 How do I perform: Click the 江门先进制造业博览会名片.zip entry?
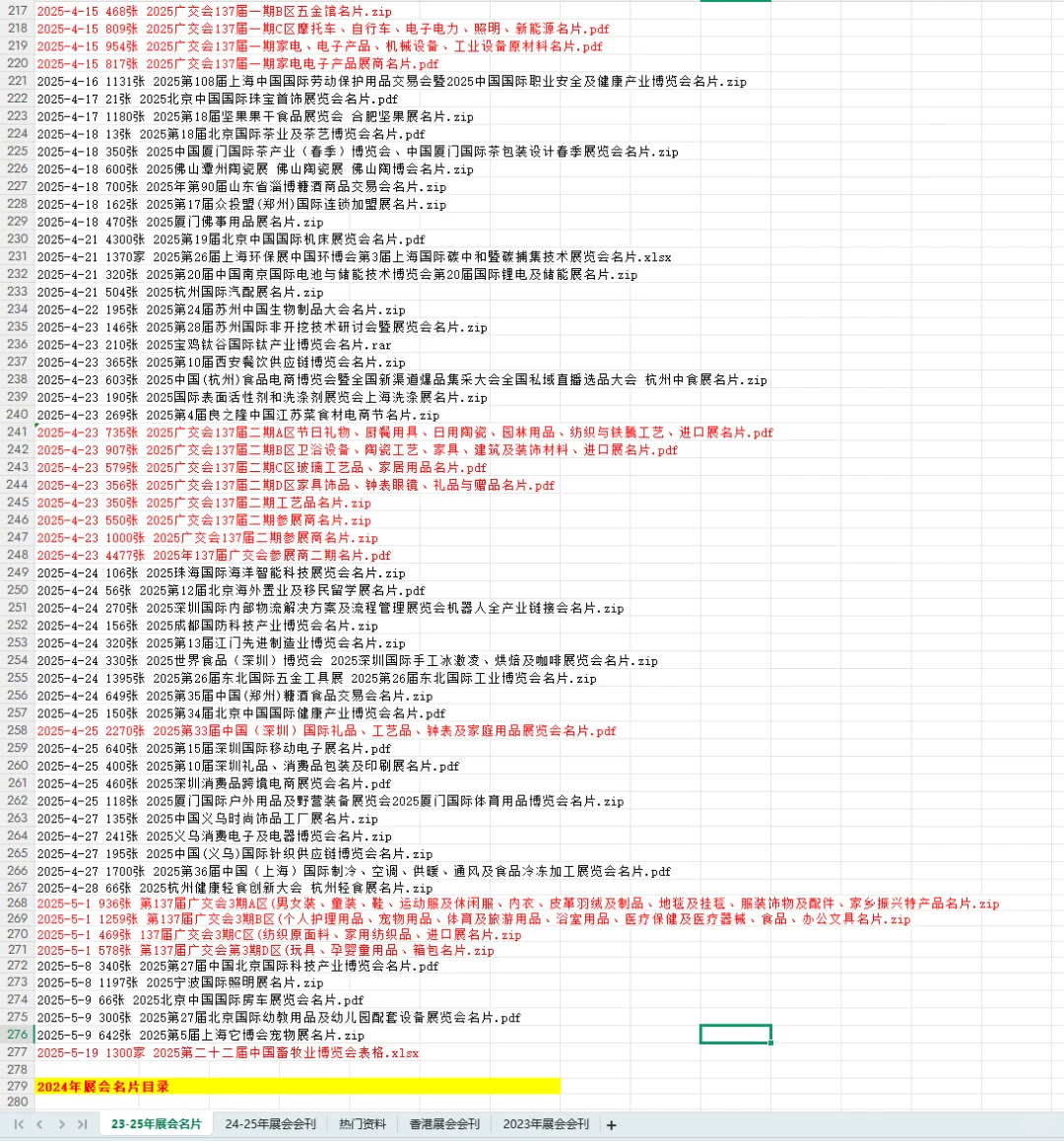[x=222, y=643]
